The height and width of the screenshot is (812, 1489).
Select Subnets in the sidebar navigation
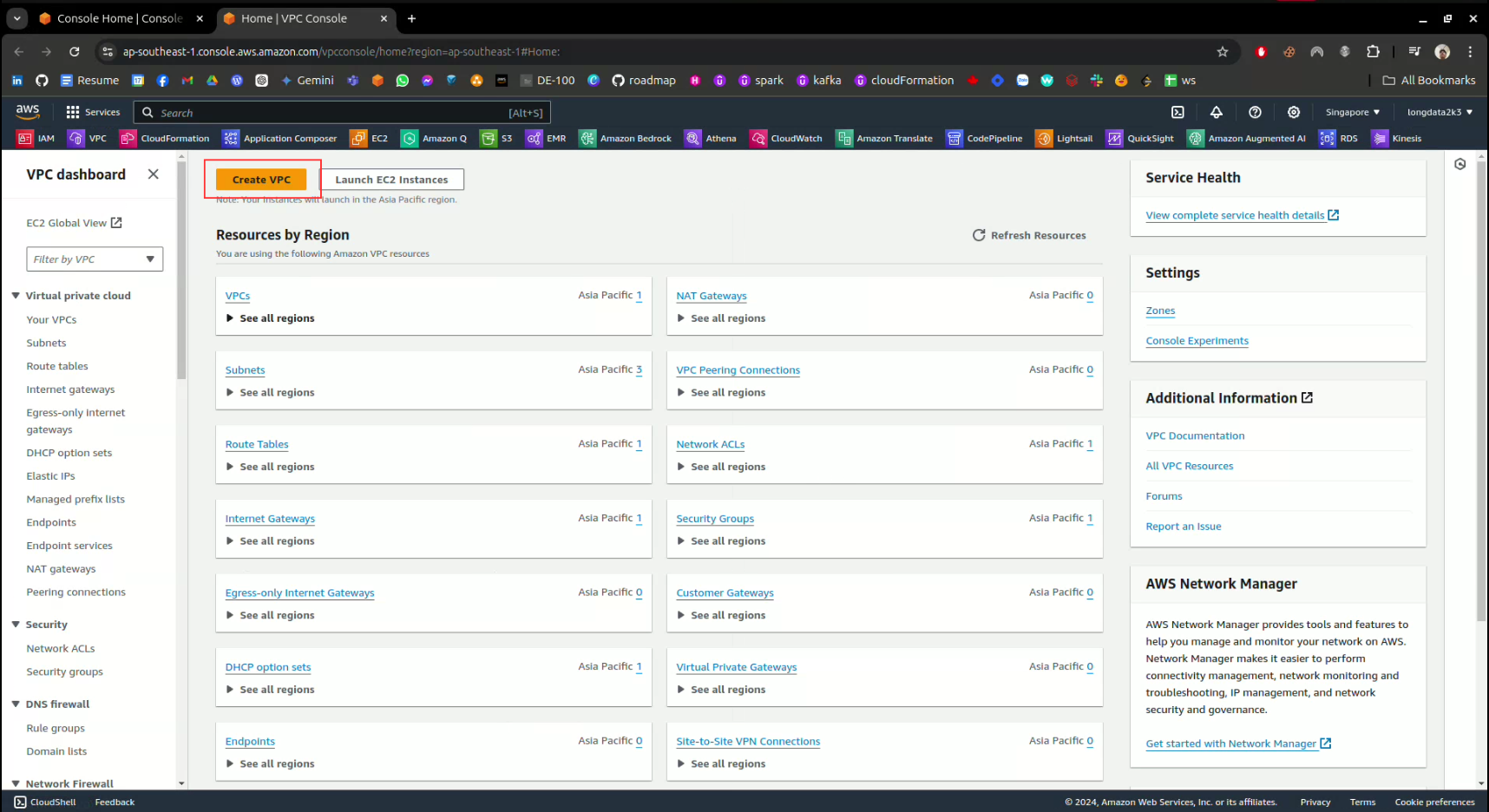coord(46,344)
